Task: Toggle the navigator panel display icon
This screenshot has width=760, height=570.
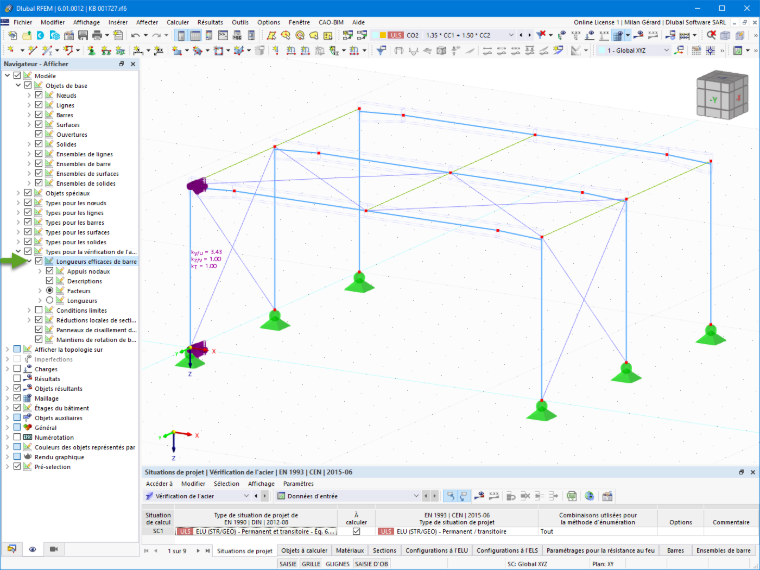Action: [x=181, y=35]
